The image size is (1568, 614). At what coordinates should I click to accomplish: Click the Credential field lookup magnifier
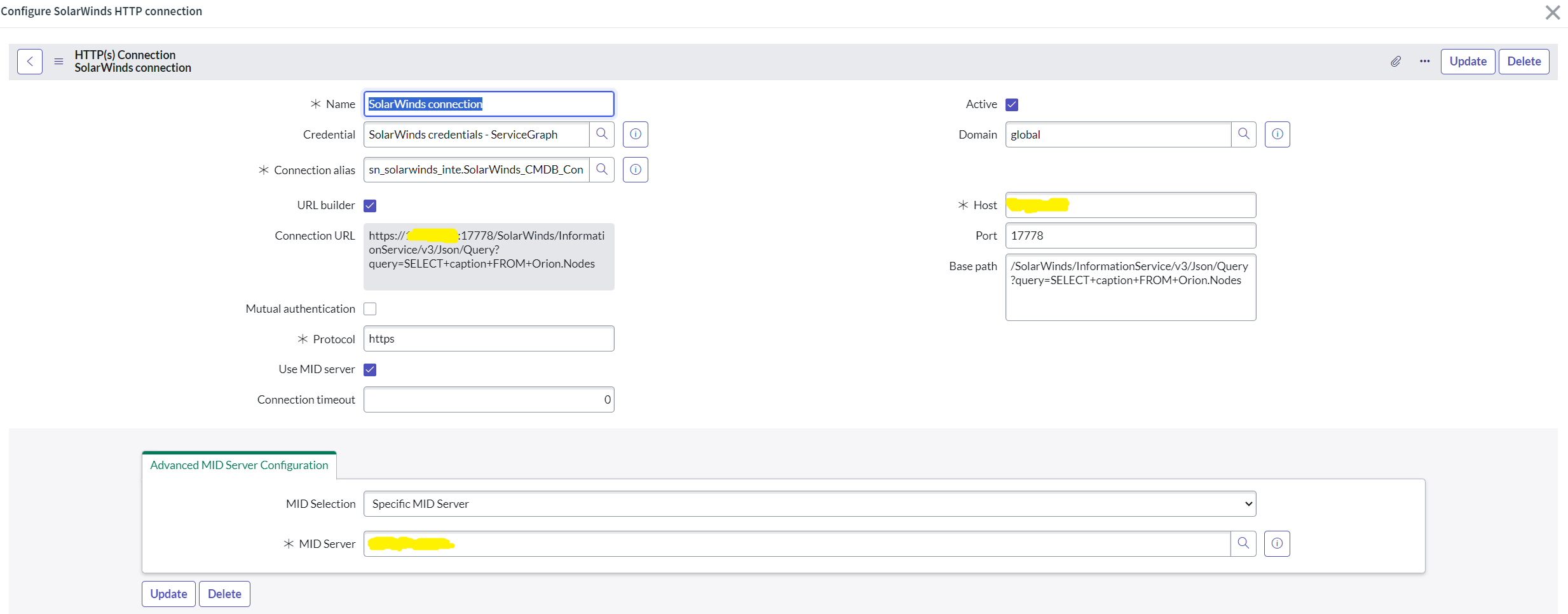point(601,134)
